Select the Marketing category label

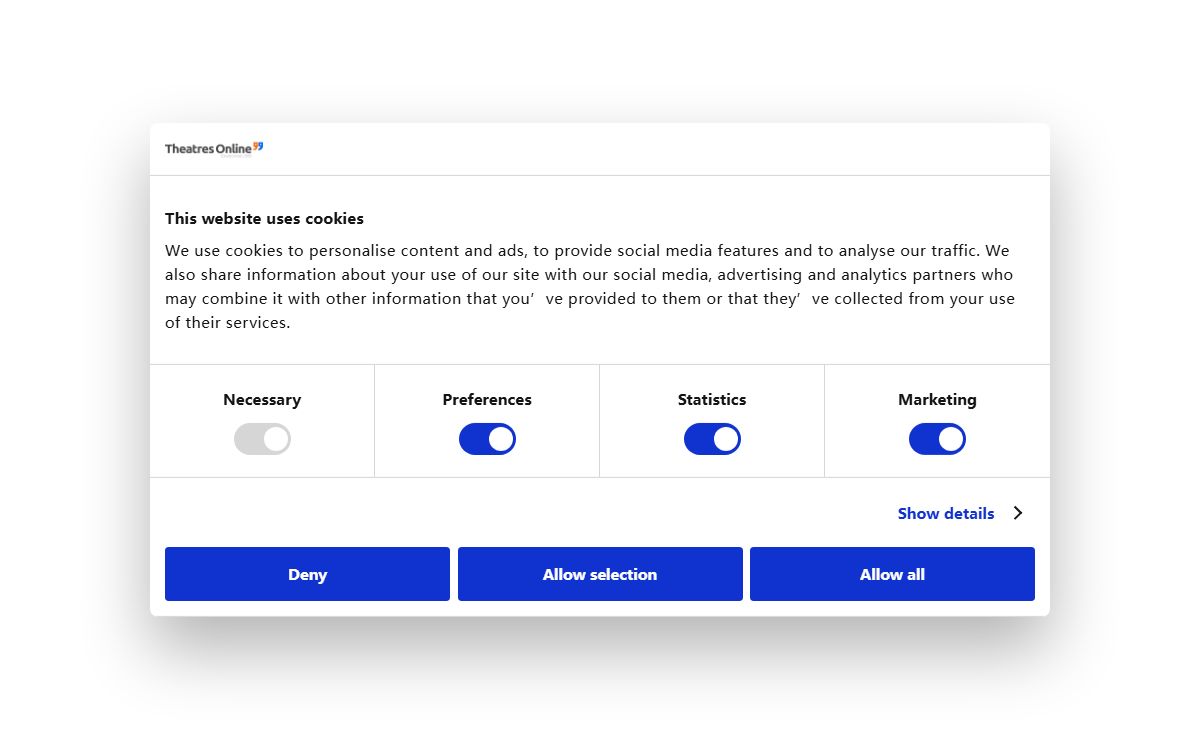coord(937,399)
